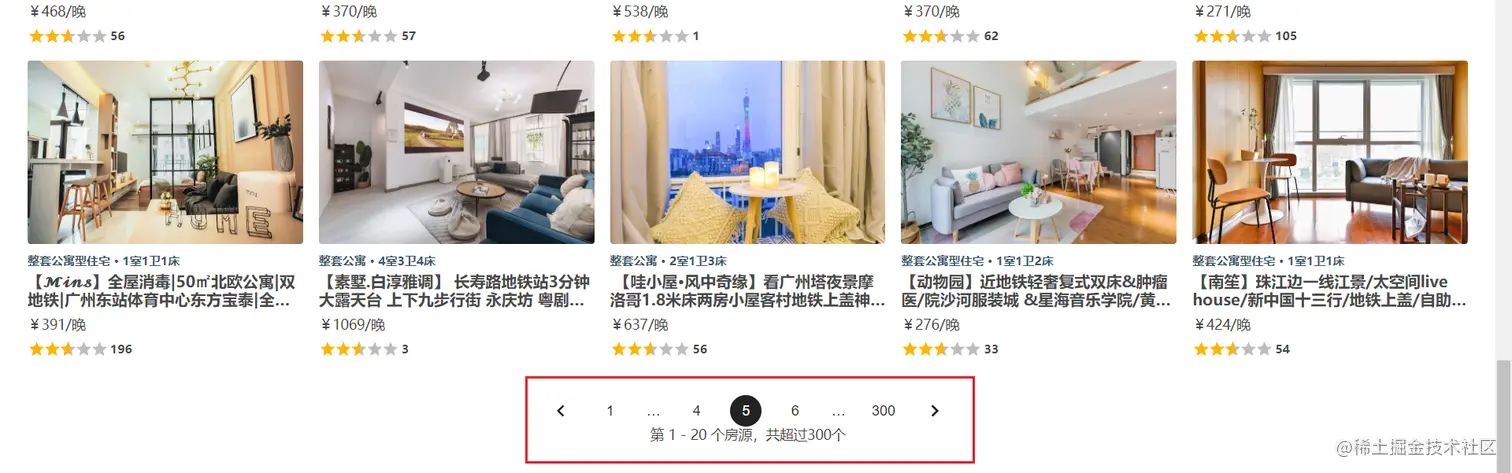Click current page 5 indicator
1512x473 pixels.
tap(746, 411)
